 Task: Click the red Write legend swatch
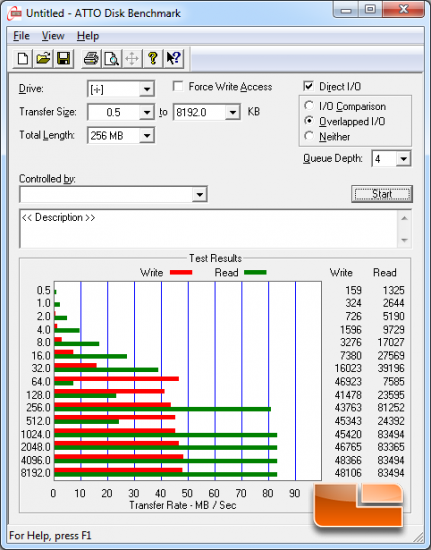(x=181, y=272)
